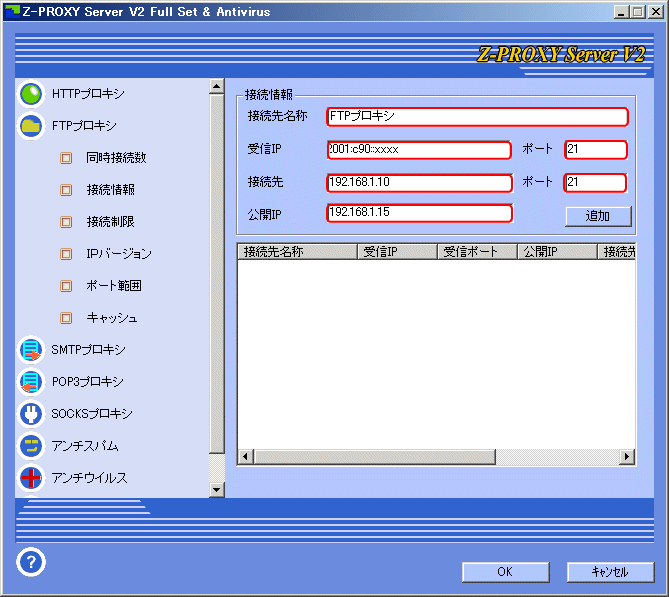Click the square icon beside 接続制限
This screenshot has height=597, width=669.
tap(66, 222)
